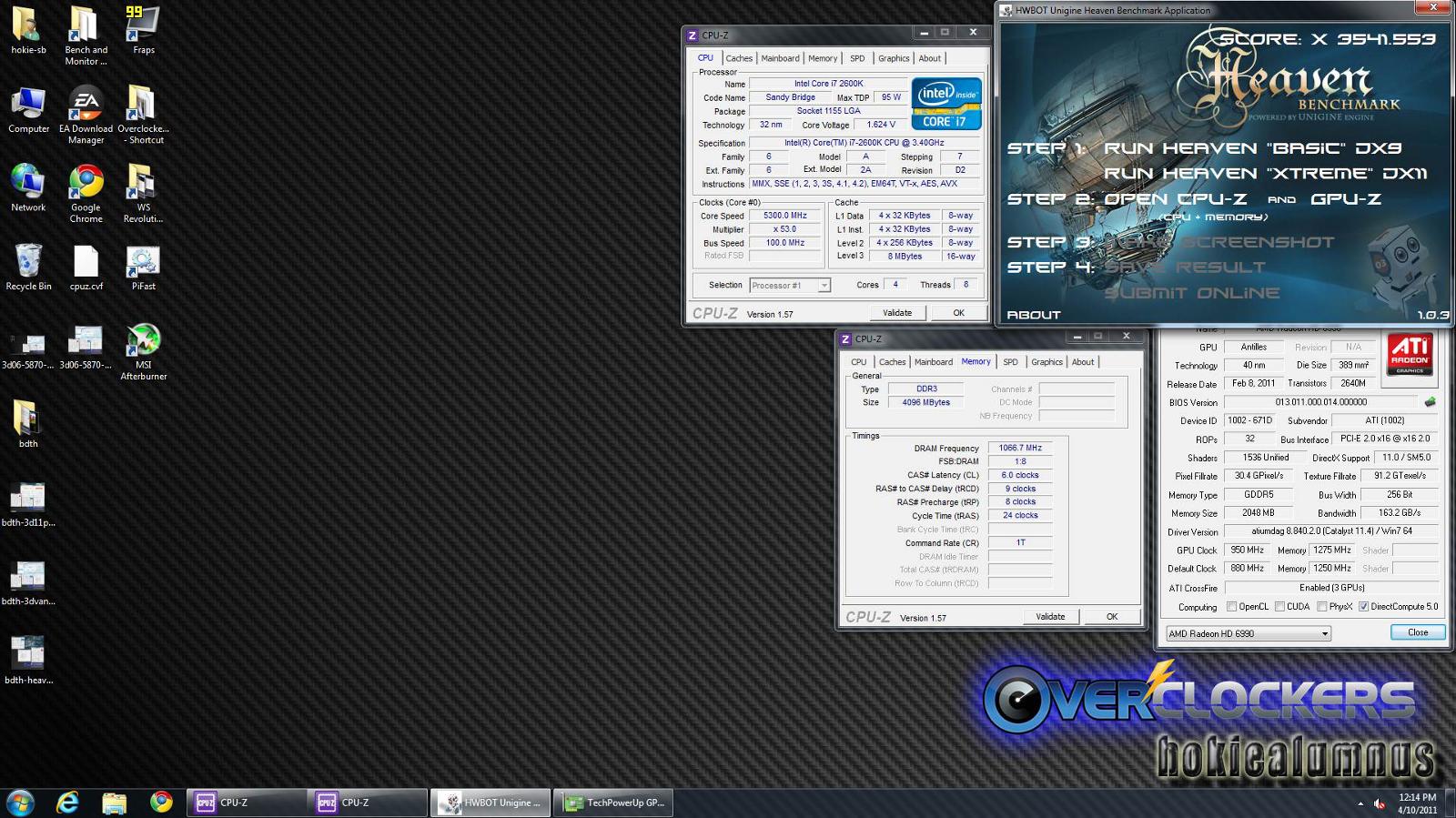Image resolution: width=1456 pixels, height=818 pixels.
Task: Open About tab in top CPU-Z
Action: point(930,58)
